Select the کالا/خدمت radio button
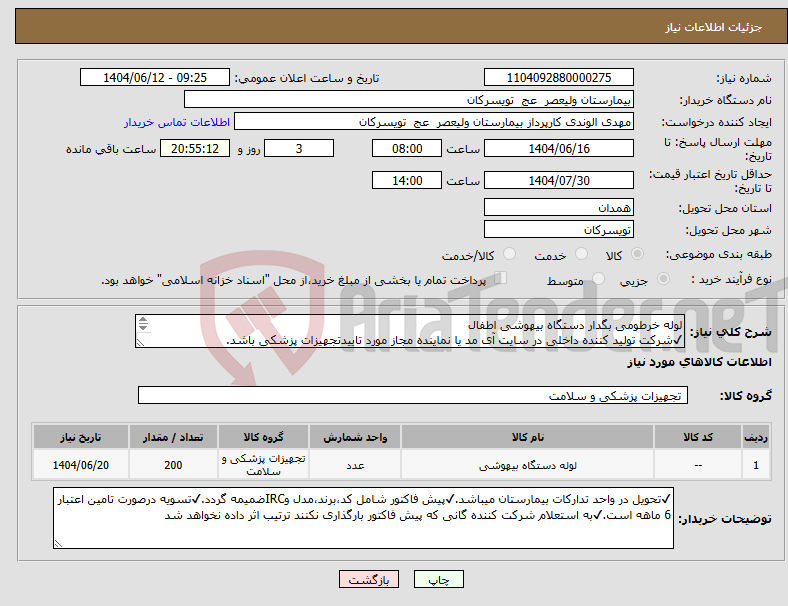788x606 pixels. [510, 254]
